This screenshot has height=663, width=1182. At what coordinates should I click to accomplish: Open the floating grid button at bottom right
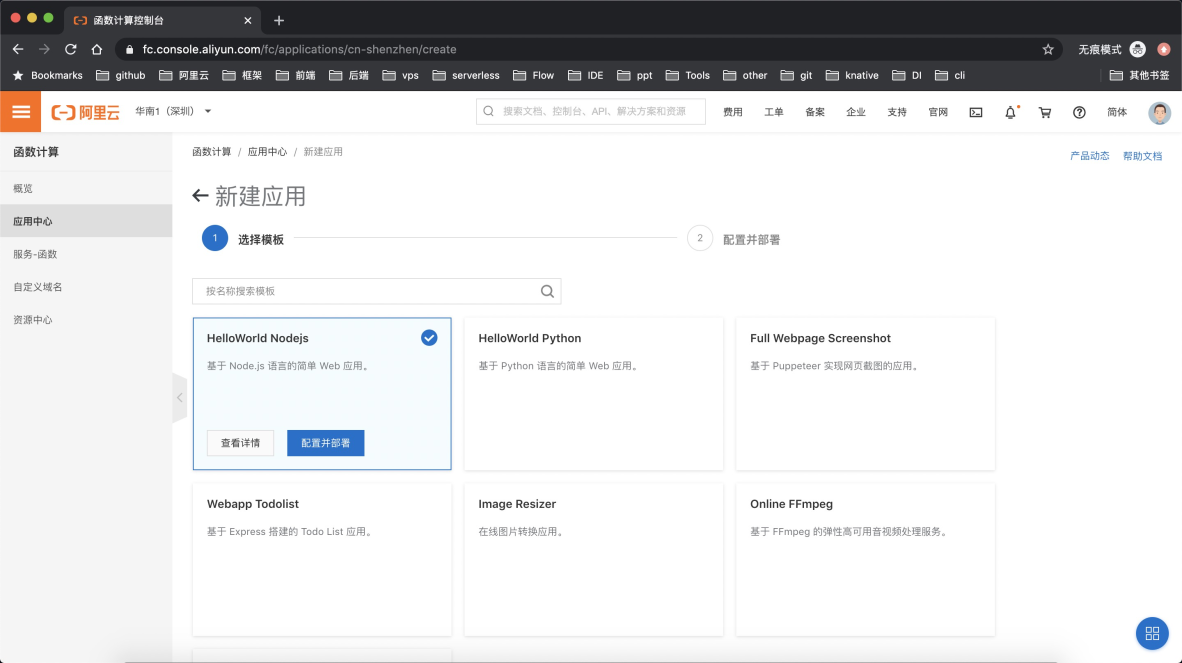(x=1152, y=633)
